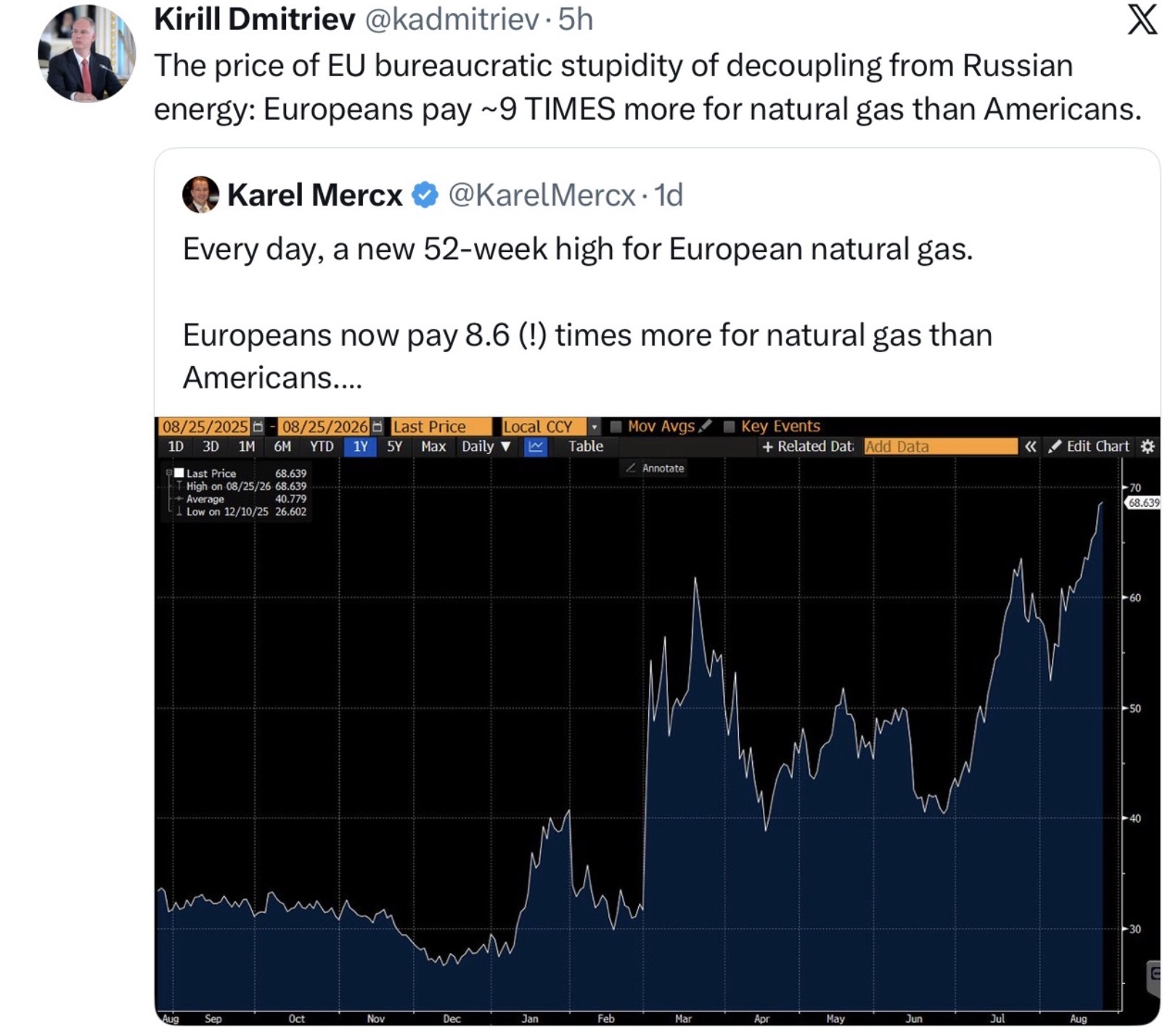1176x1034 pixels.
Task: Enable the Mov Avgs checkbox
Action: point(616,426)
